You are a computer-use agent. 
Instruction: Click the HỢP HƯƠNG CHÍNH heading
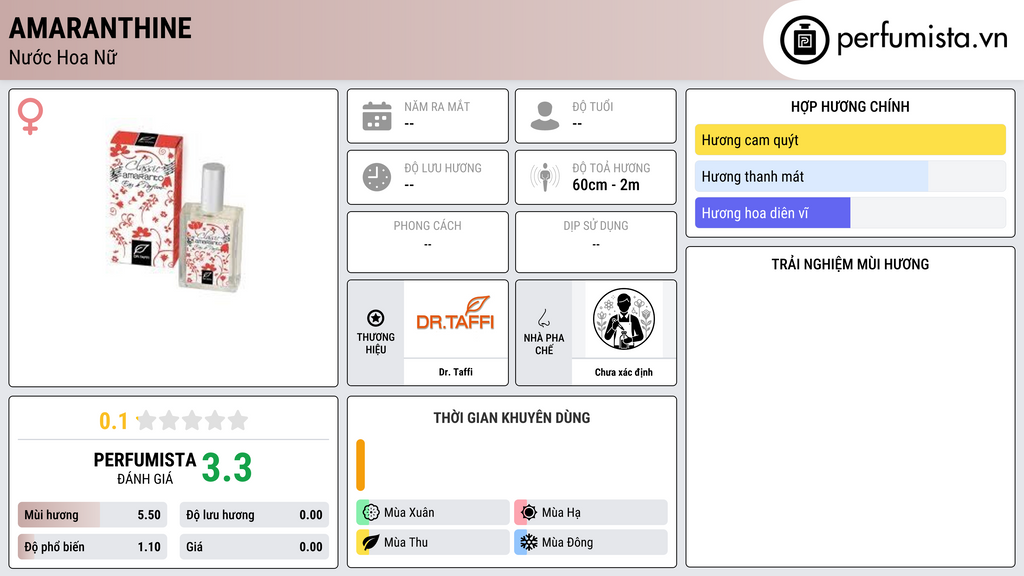click(850, 106)
